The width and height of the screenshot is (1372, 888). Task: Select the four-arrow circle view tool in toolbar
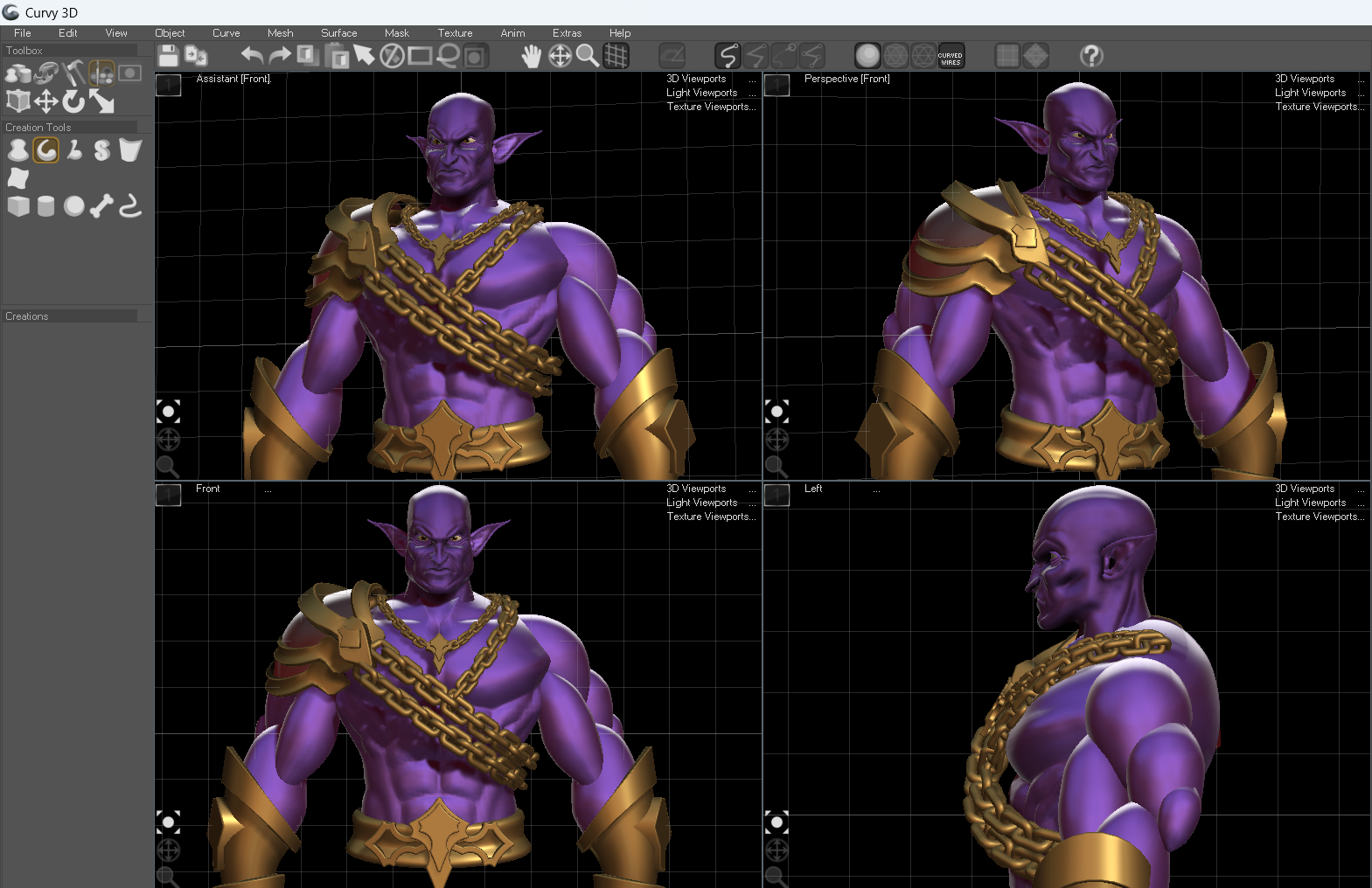tap(560, 56)
